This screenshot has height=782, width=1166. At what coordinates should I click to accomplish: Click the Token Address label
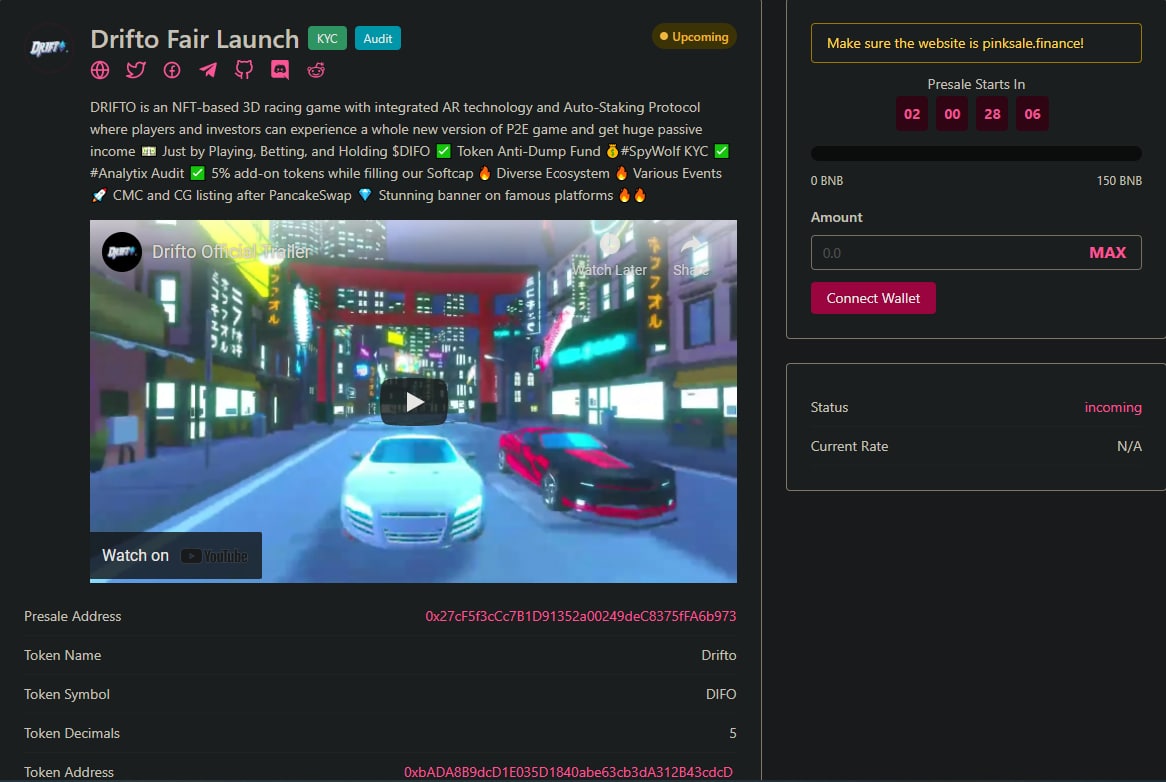click(68, 772)
